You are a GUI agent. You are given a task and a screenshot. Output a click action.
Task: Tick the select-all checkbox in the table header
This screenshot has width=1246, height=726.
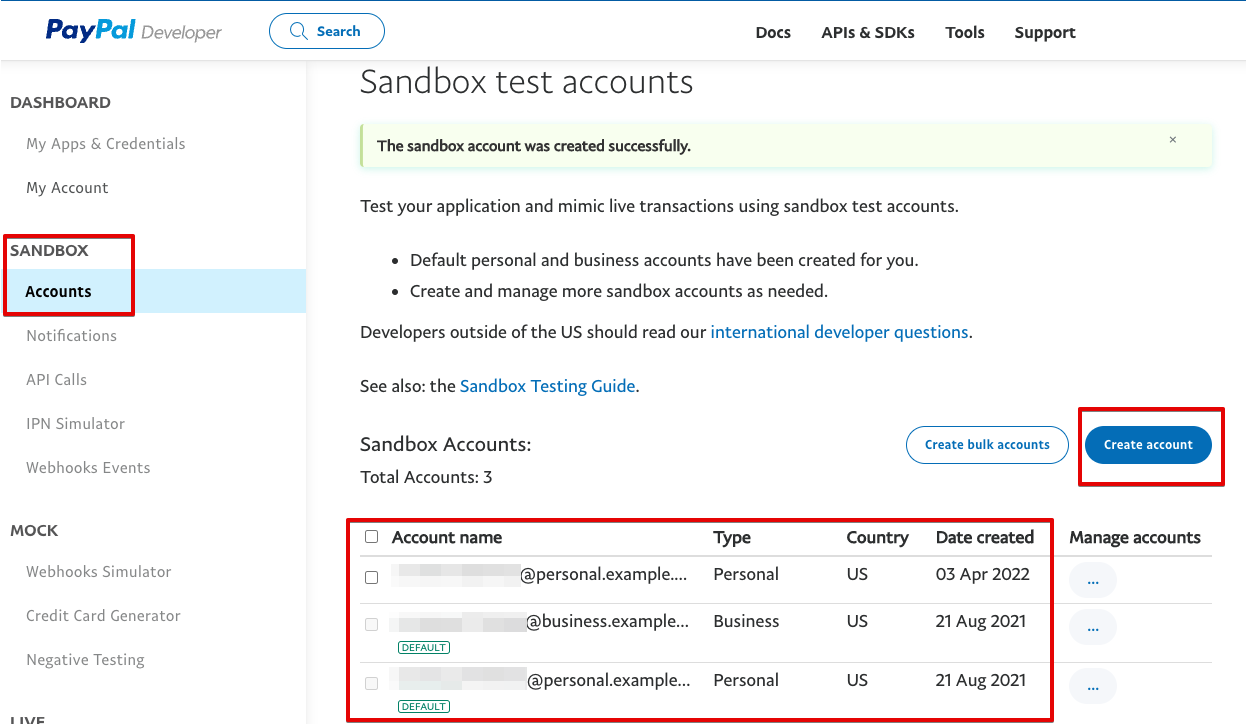click(x=372, y=537)
